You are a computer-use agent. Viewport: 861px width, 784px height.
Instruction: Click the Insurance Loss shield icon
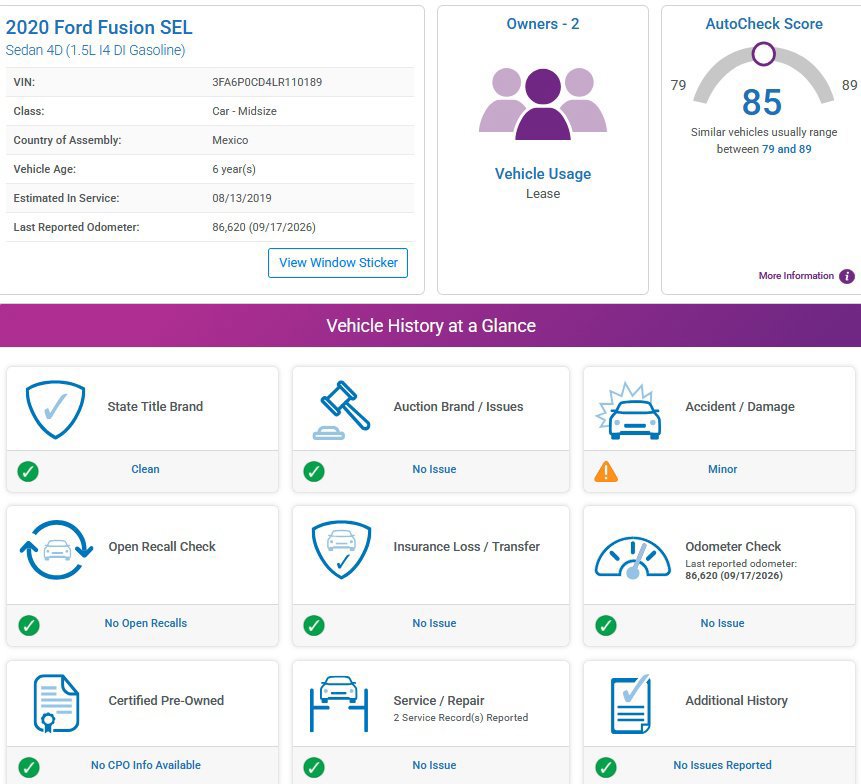coord(342,550)
